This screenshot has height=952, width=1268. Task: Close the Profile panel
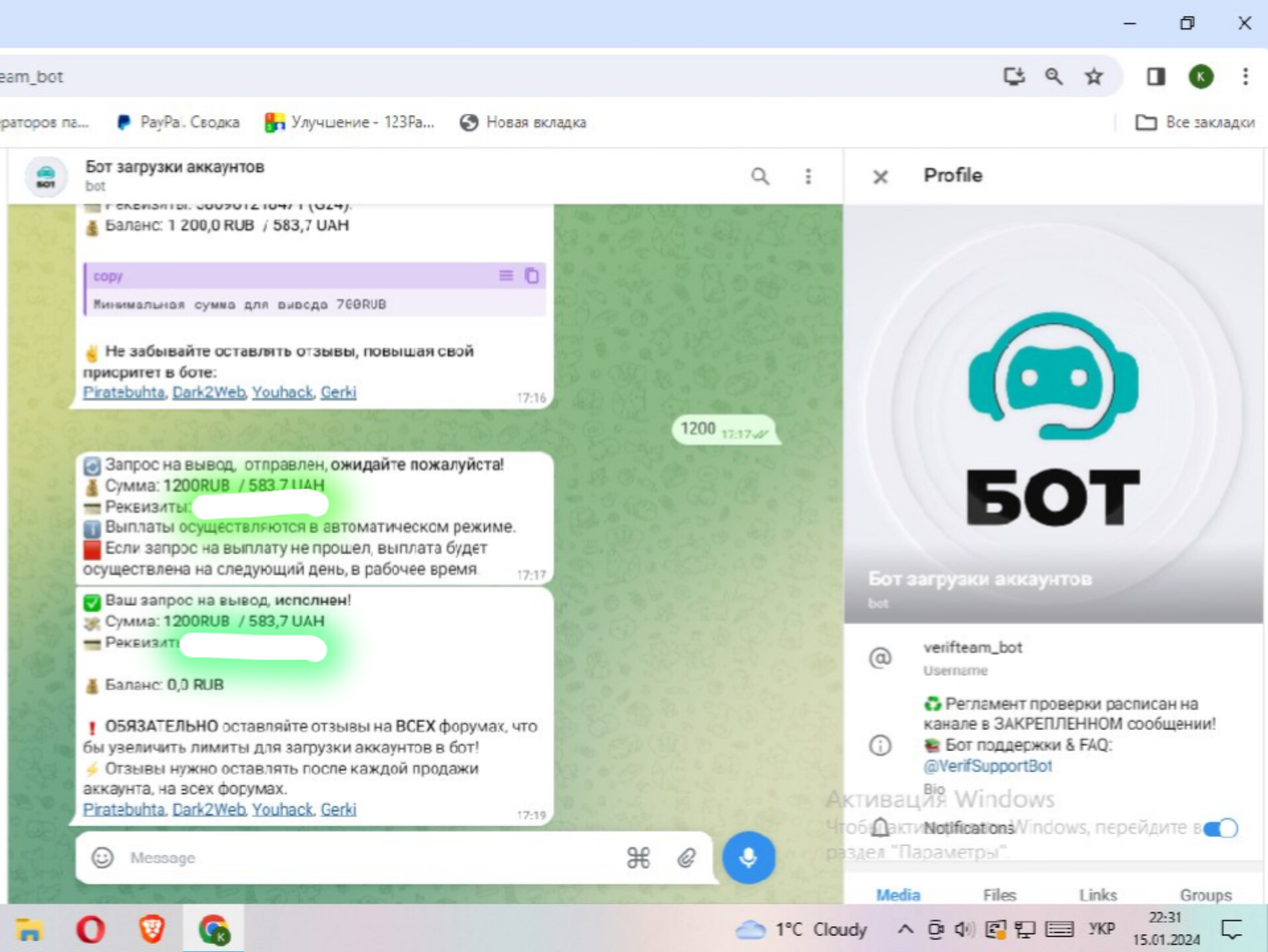[x=880, y=176]
